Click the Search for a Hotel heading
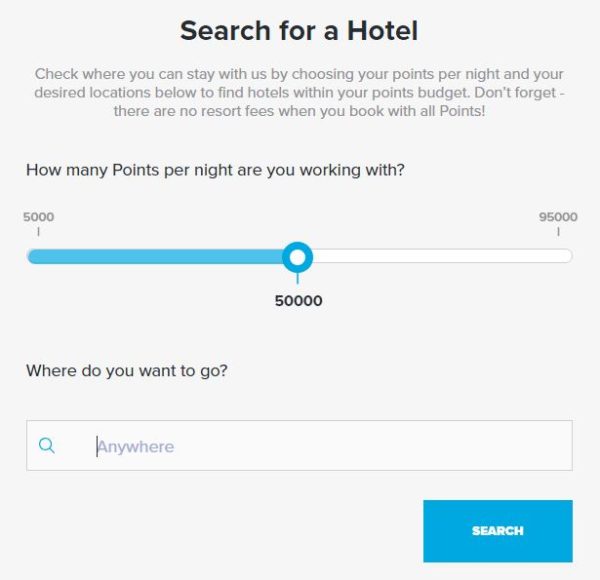600x580 pixels. [x=299, y=31]
